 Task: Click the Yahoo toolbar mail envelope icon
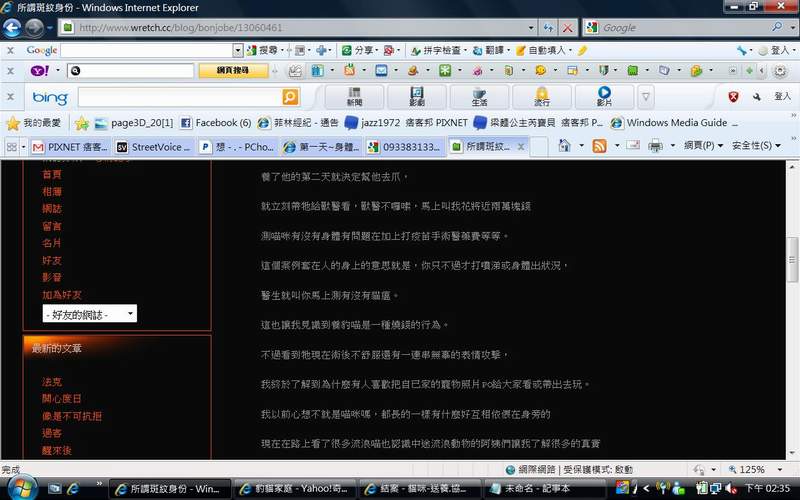(x=381, y=71)
